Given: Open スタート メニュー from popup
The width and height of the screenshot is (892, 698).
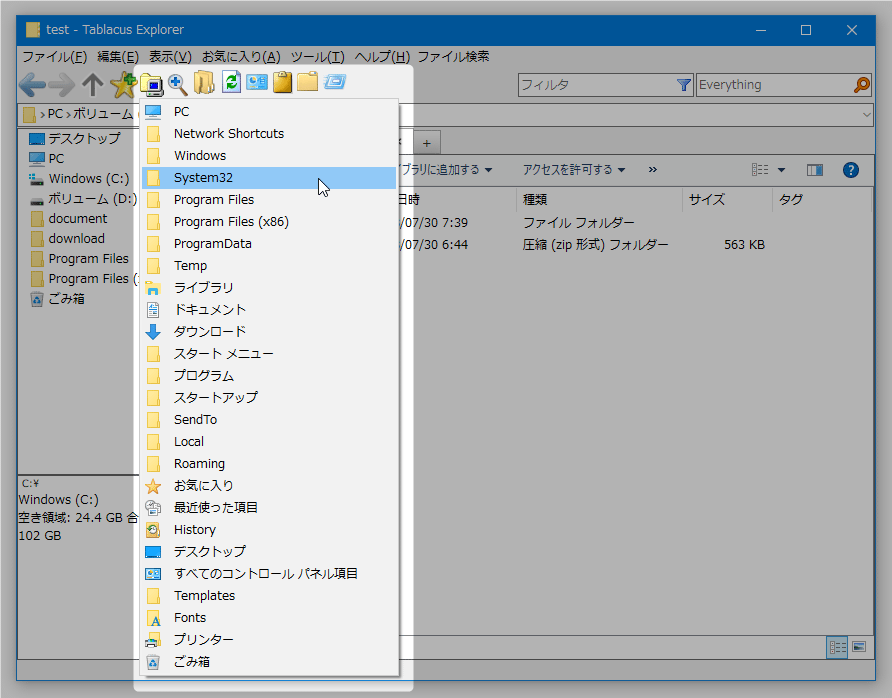Looking at the screenshot, I should click(x=269, y=354).
